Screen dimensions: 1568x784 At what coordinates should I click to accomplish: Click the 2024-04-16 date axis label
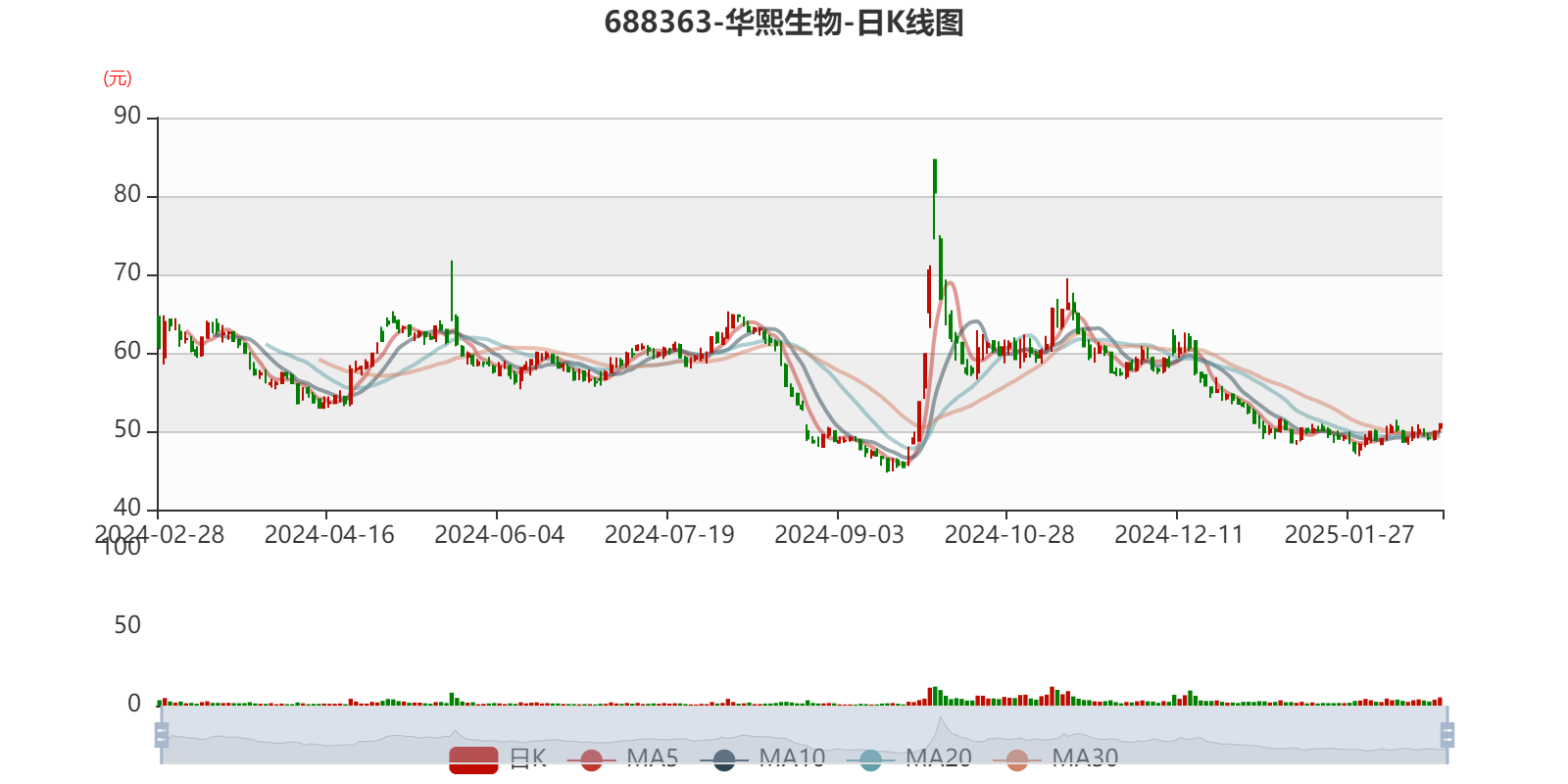pyautogui.click(x=329, y=535)
